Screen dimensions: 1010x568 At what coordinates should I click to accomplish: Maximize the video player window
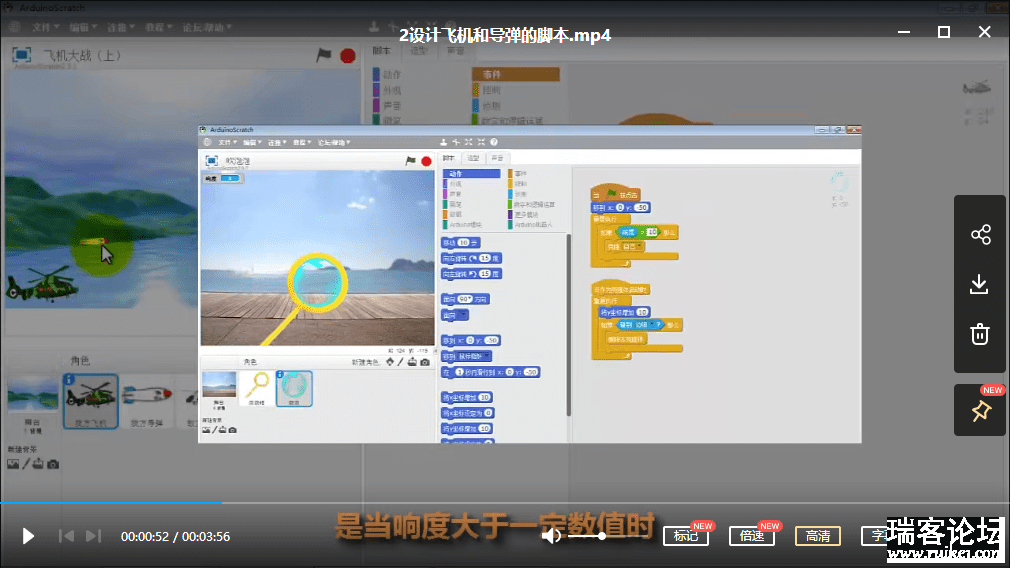pyautogui.click(x=943, y=32)
